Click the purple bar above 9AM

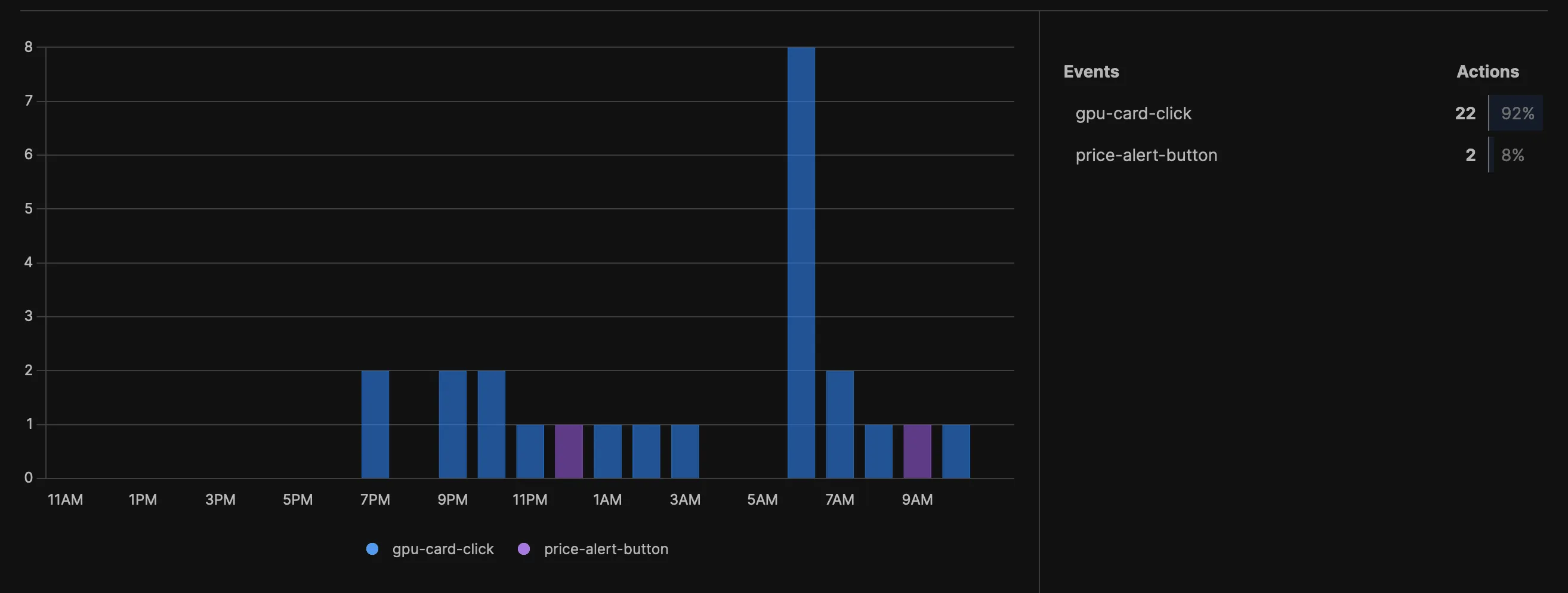(x=916, y=451)
